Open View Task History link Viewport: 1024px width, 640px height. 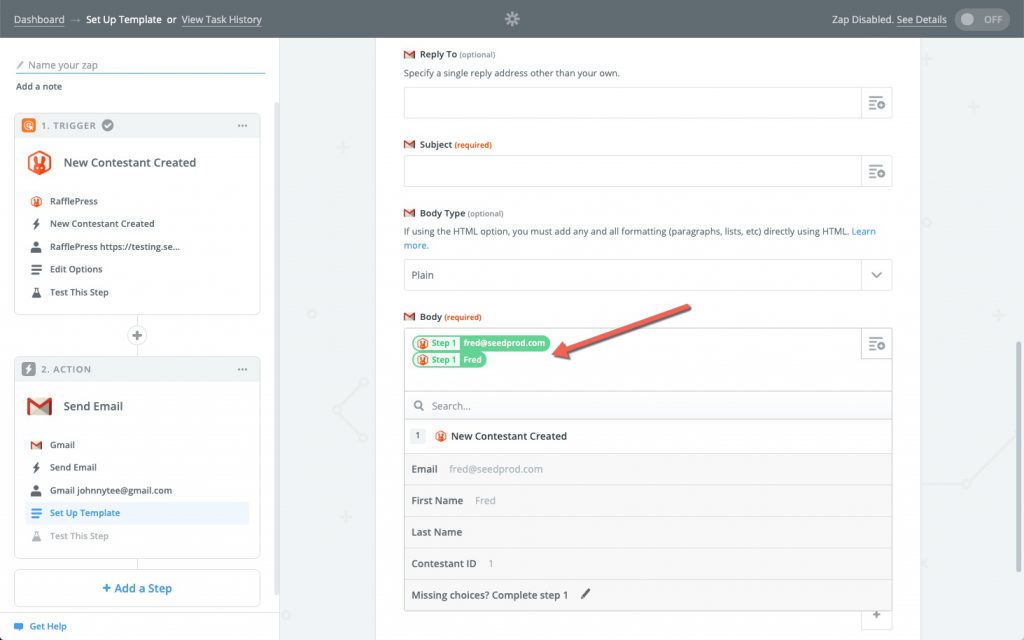(x=221, y=20)
